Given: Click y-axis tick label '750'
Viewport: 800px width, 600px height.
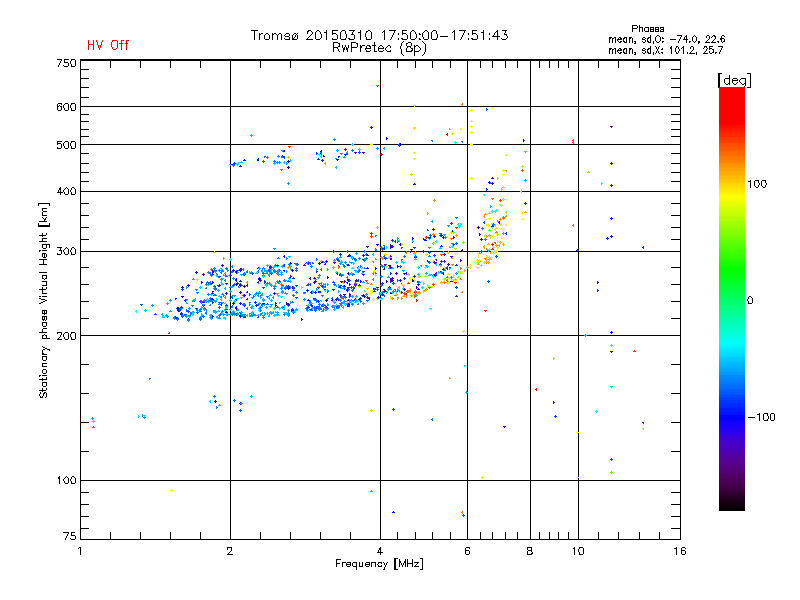Looking at the screenshot, I should tap(66, 63).
